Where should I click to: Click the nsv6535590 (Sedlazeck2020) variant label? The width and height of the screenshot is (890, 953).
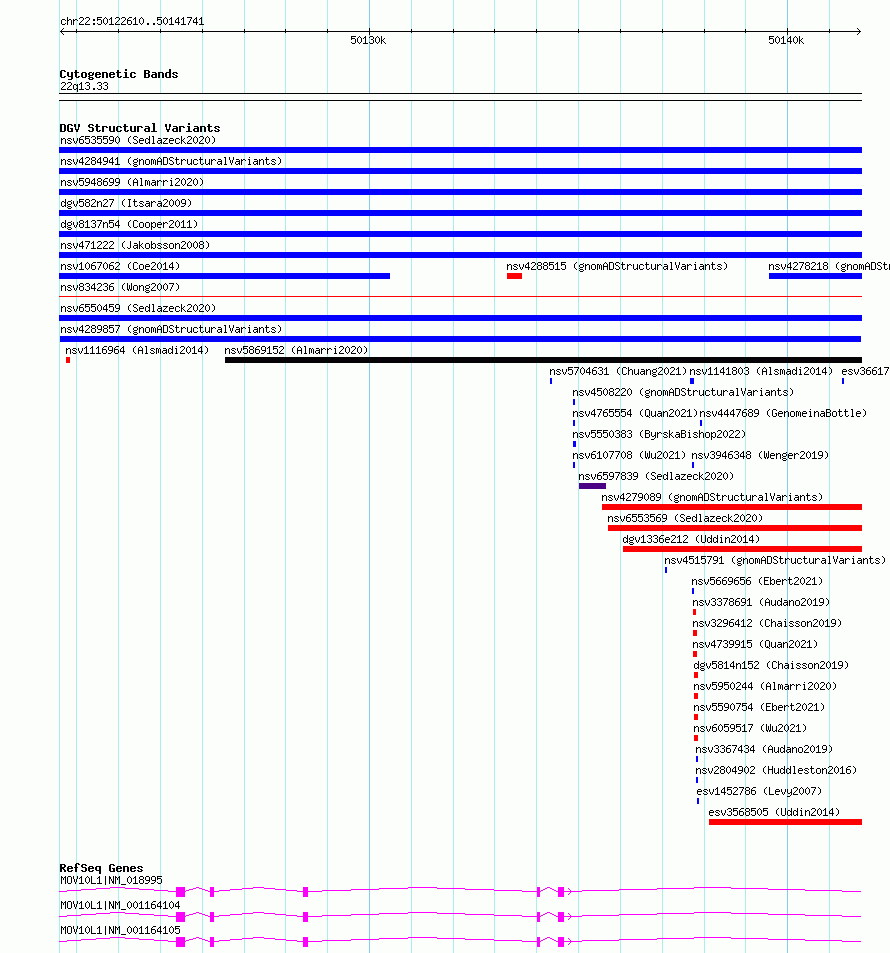tap(138, 140)
